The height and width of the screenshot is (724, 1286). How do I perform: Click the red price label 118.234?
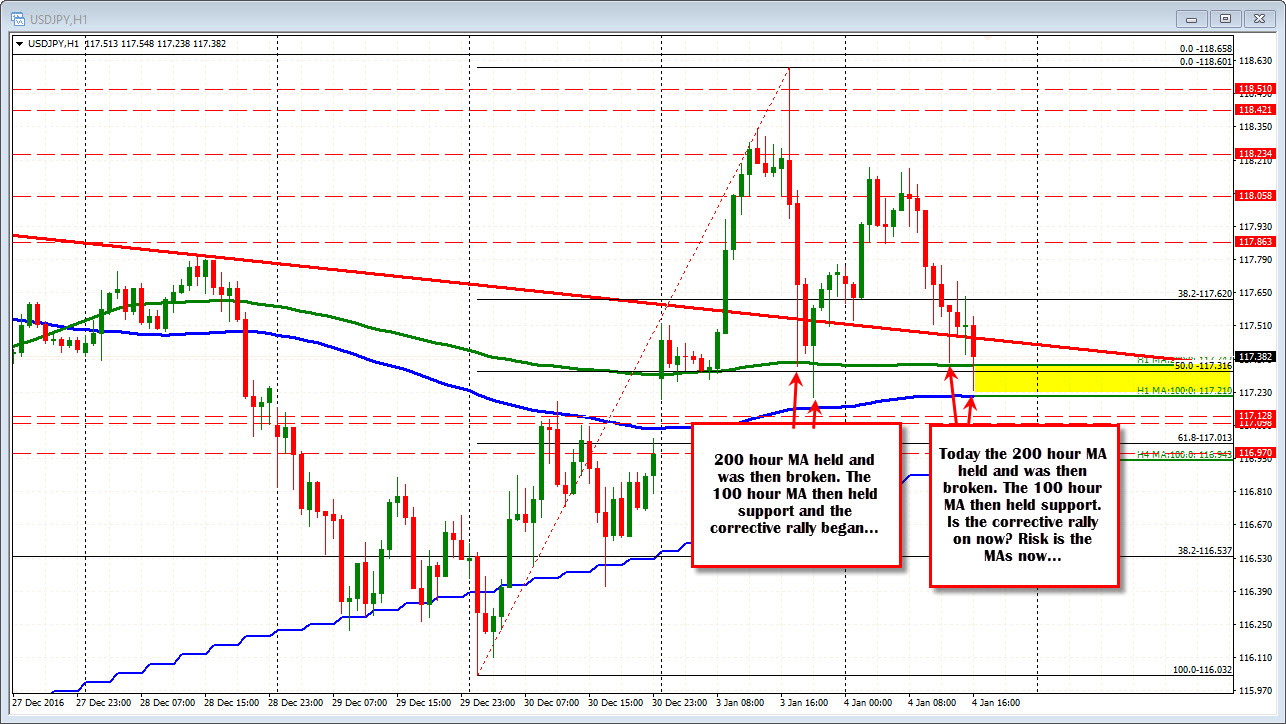tap(1254, 153)
